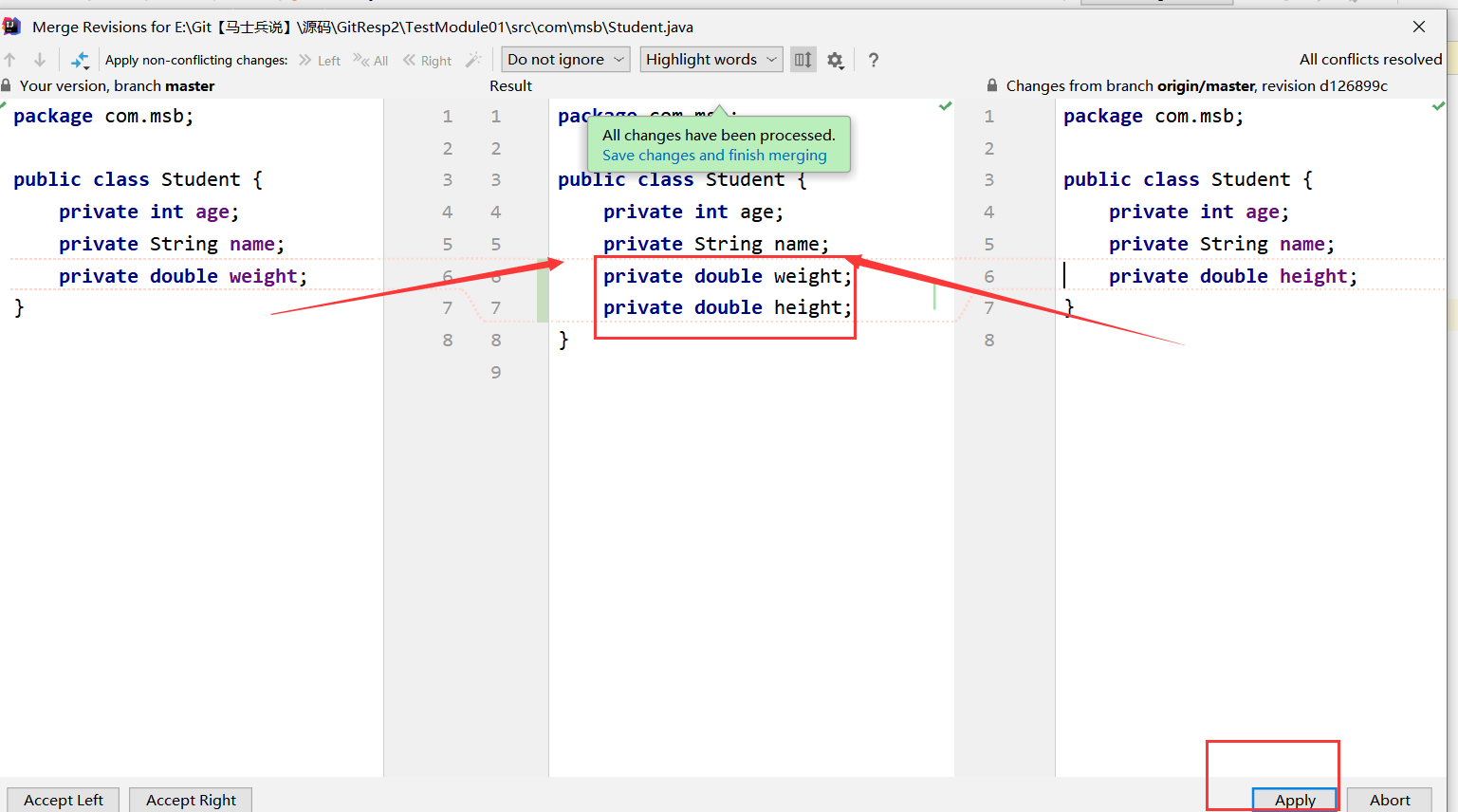This screenshot has width=1458, height=812.
Task: Go to previous difference arrow
Action: tap(10, 60)
